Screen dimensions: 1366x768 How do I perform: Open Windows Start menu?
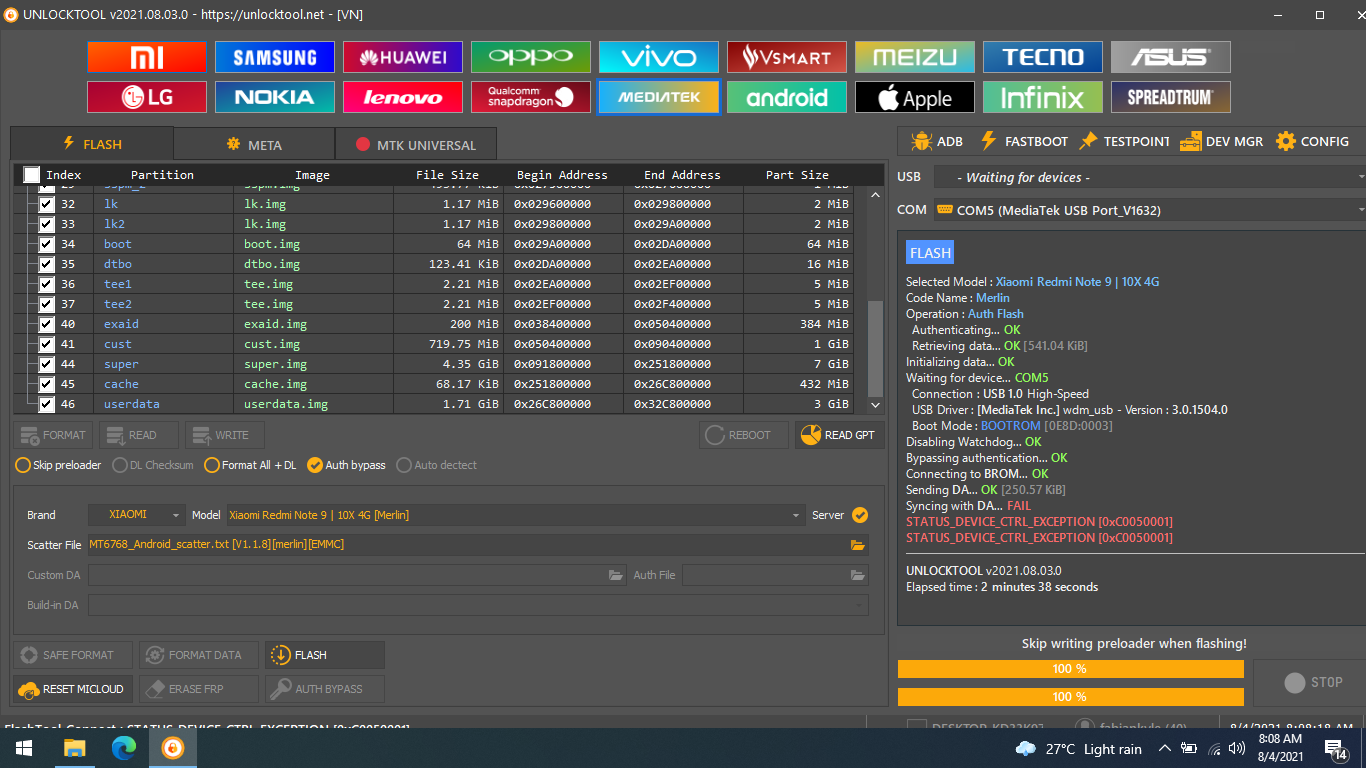(x=23, y=748)
